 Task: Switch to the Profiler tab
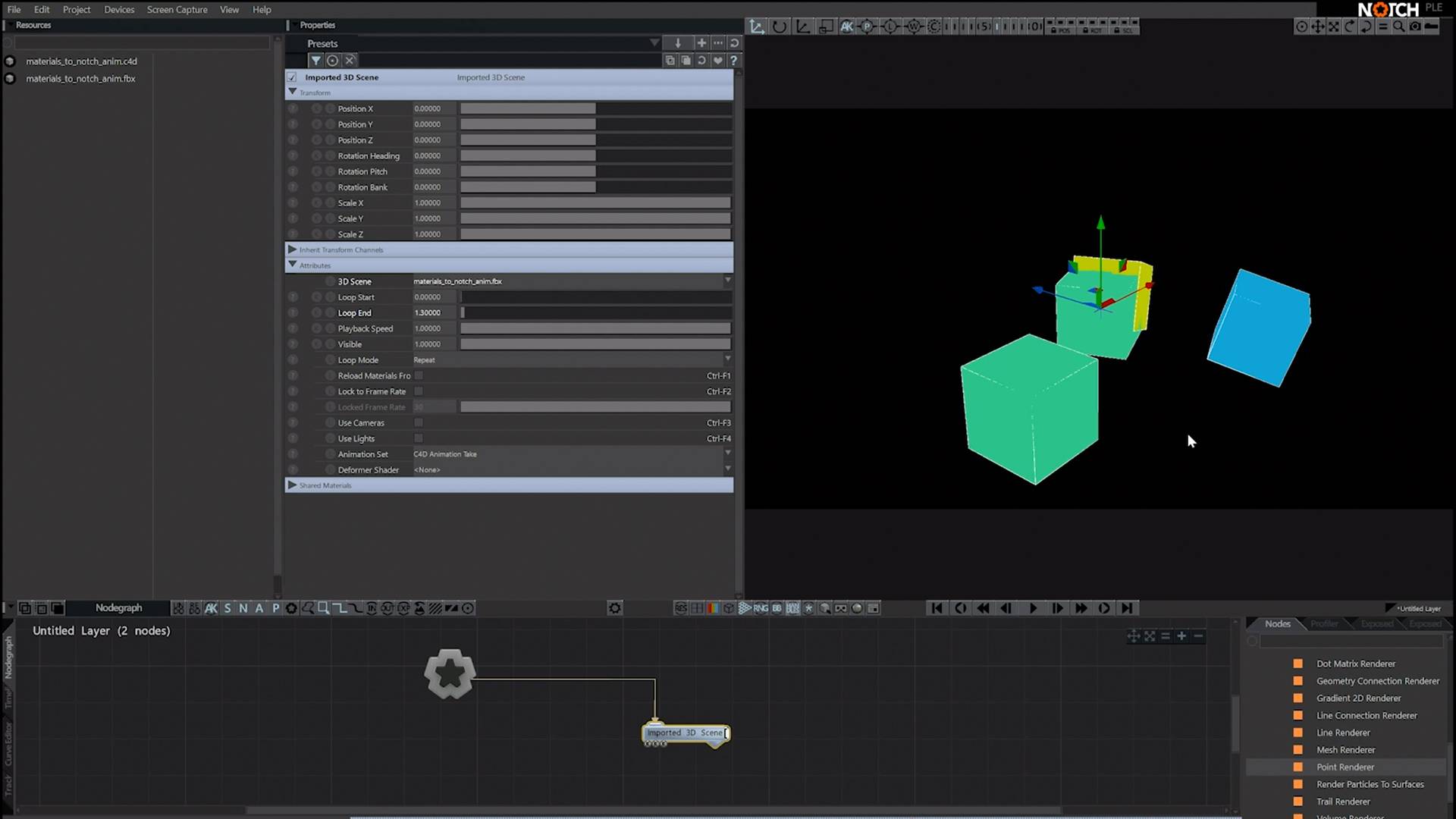(x=1324, y=623)
